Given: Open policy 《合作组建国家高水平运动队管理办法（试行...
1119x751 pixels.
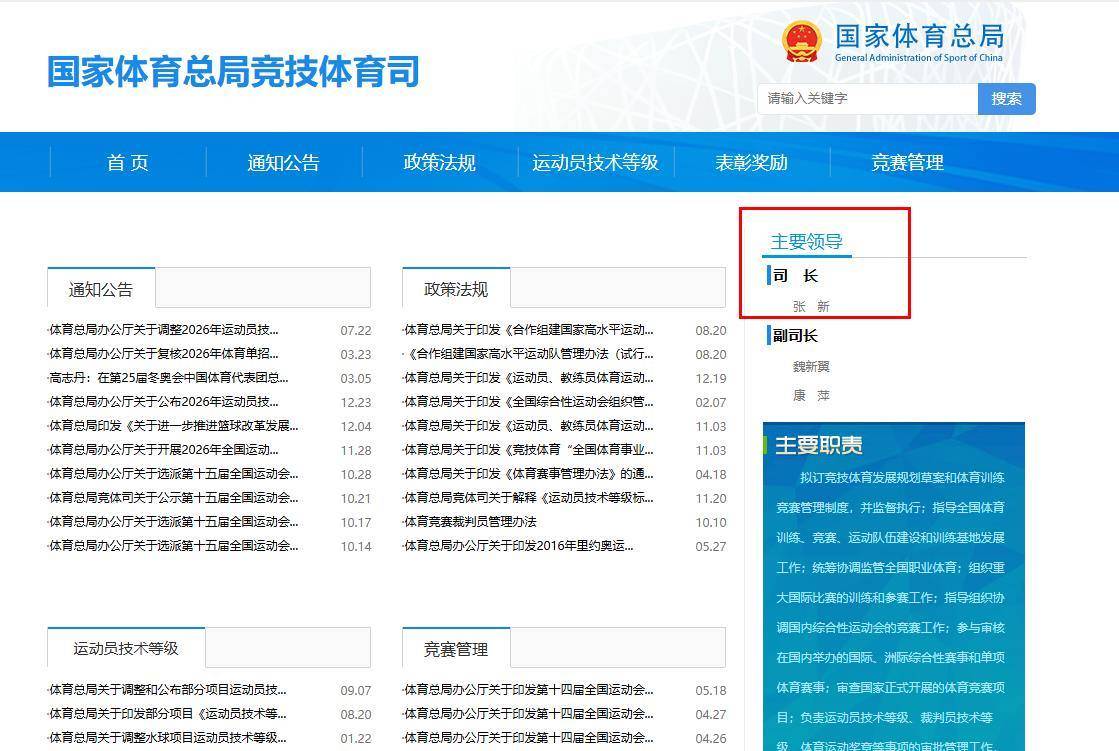Looking at the screenshot, I should [x=528, y=353].
